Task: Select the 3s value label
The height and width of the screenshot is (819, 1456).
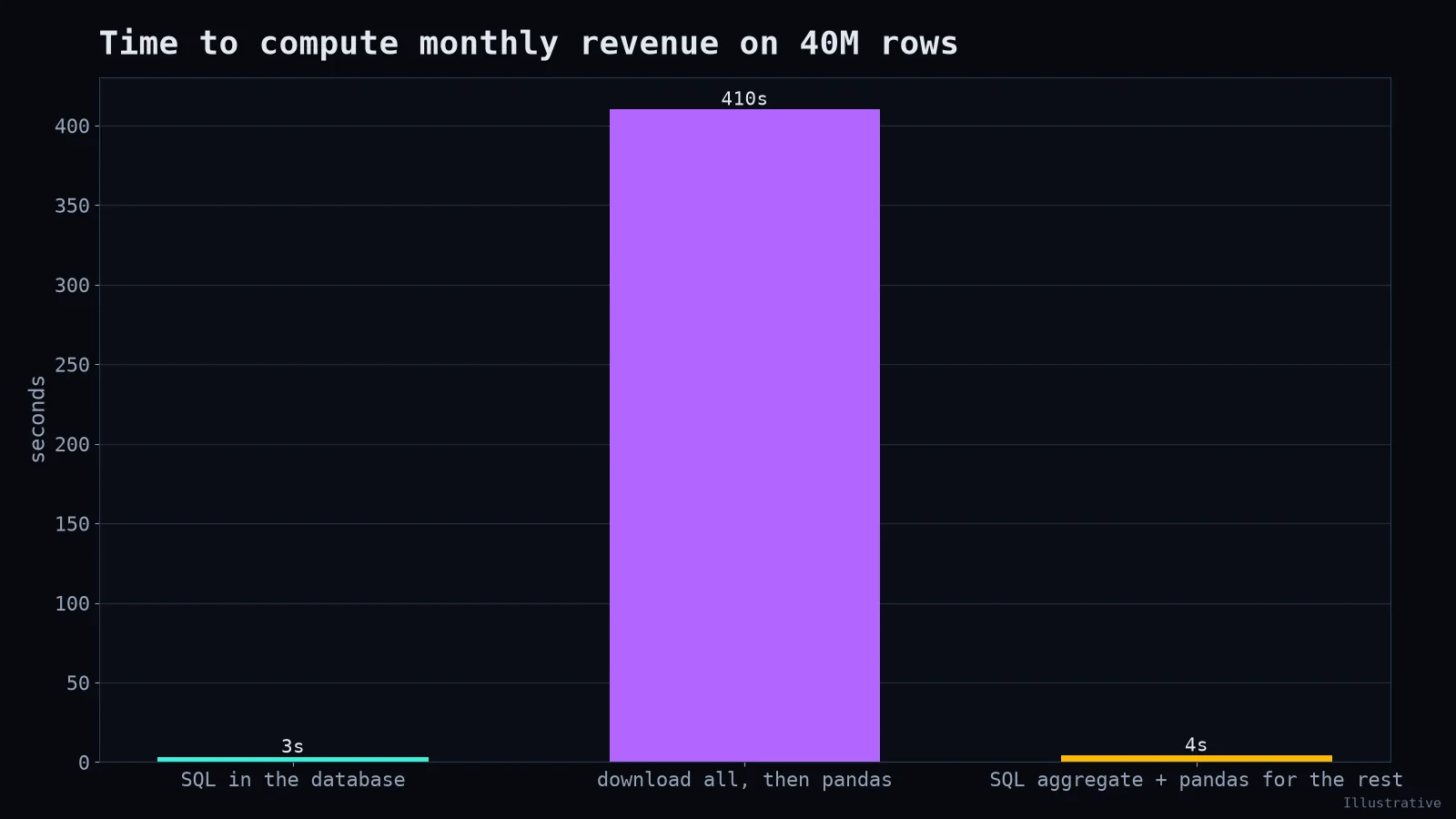Action: [x=293, y=746]
